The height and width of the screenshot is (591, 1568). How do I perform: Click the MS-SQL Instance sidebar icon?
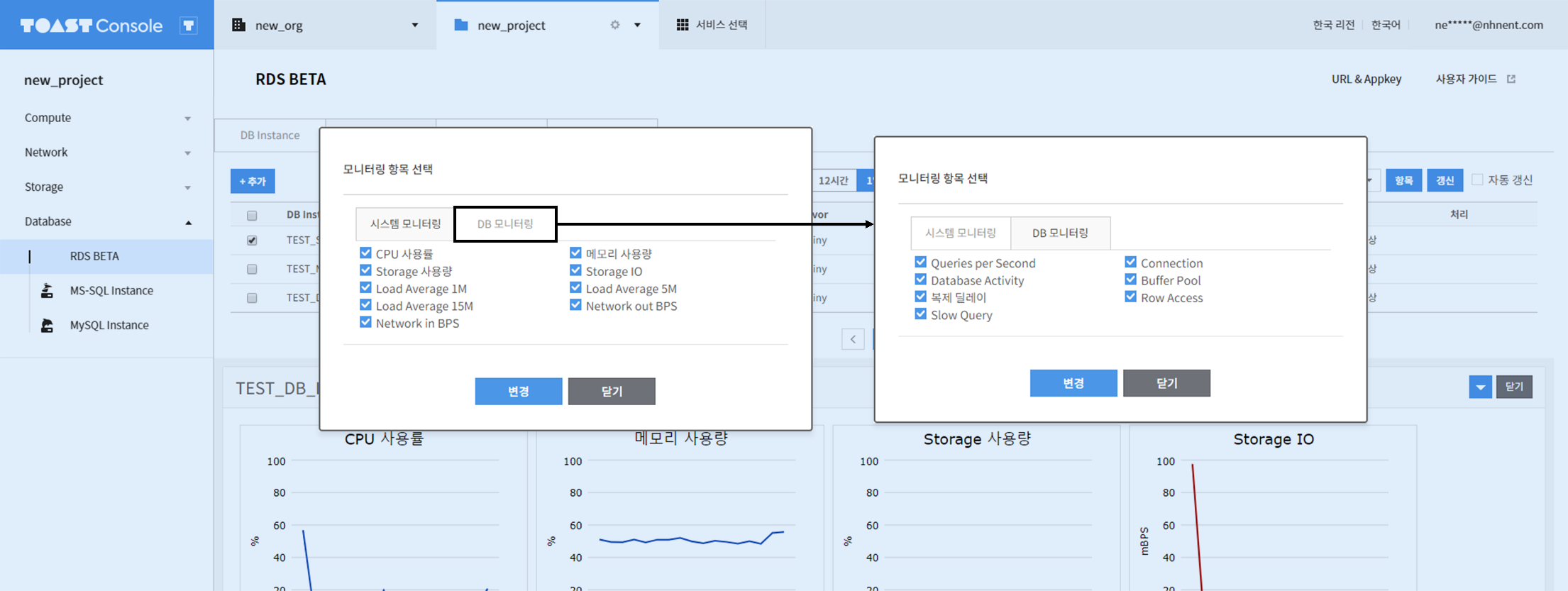(x=47, y=290)
